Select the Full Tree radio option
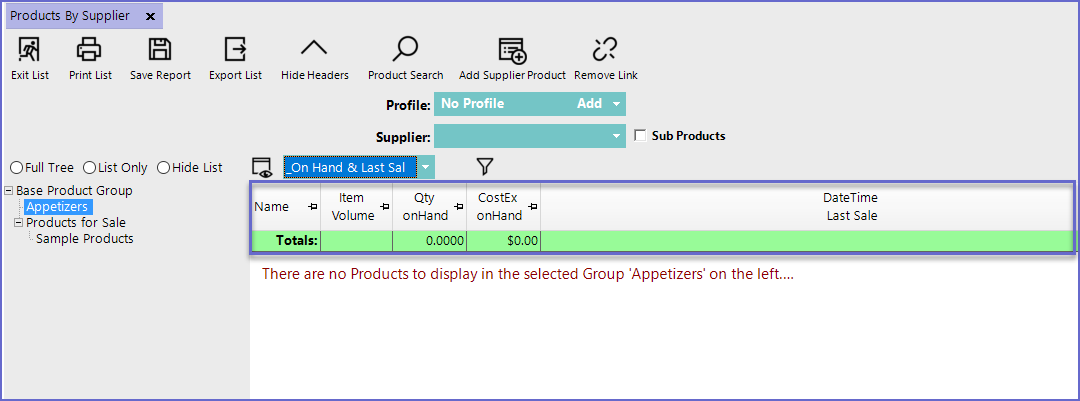 pos(16,168)
